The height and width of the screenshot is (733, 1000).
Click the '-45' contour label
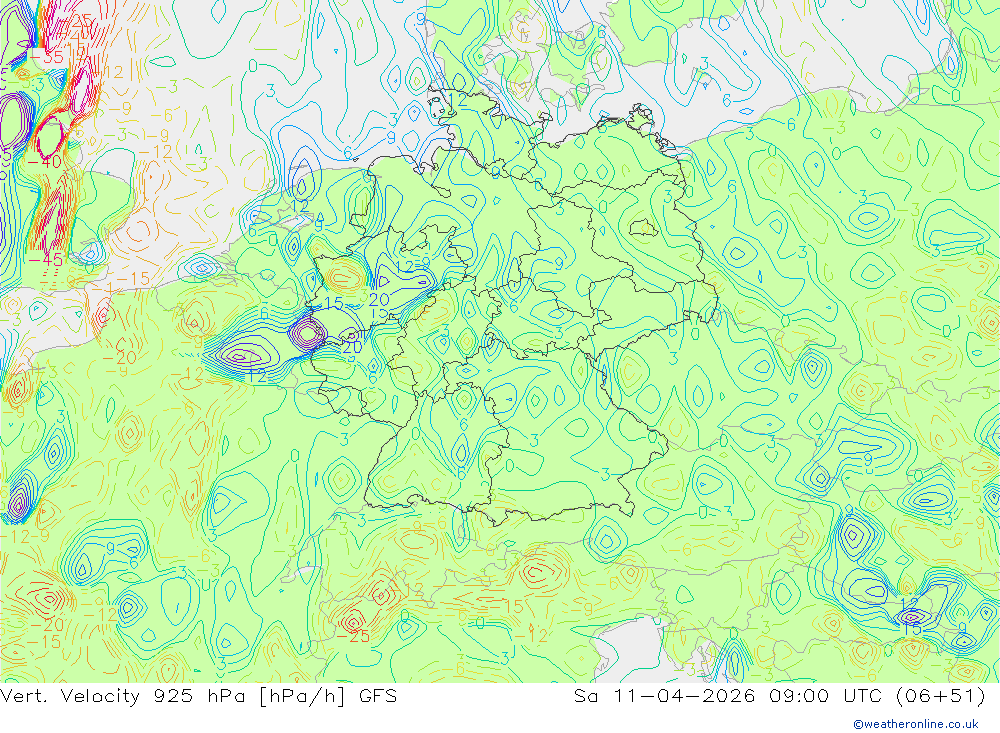pyautogui.click(x=45, y=260)
